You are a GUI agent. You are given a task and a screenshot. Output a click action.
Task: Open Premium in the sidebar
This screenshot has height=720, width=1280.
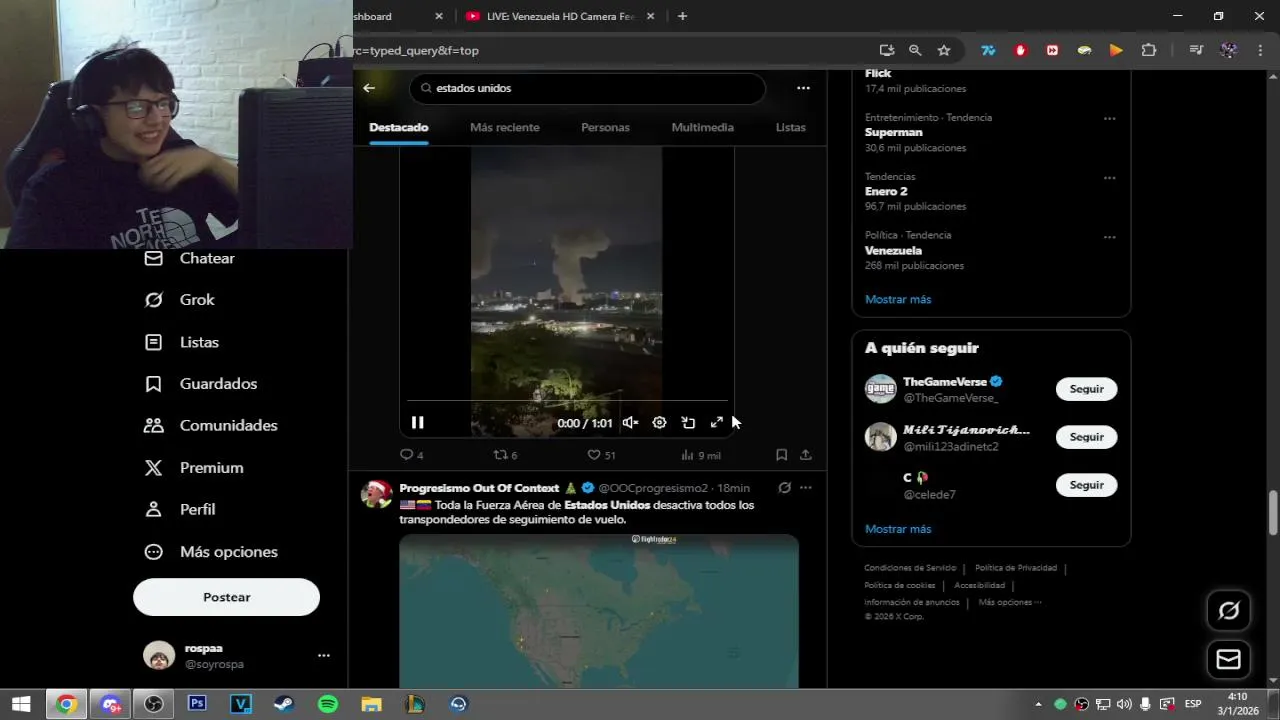point(194,468)
